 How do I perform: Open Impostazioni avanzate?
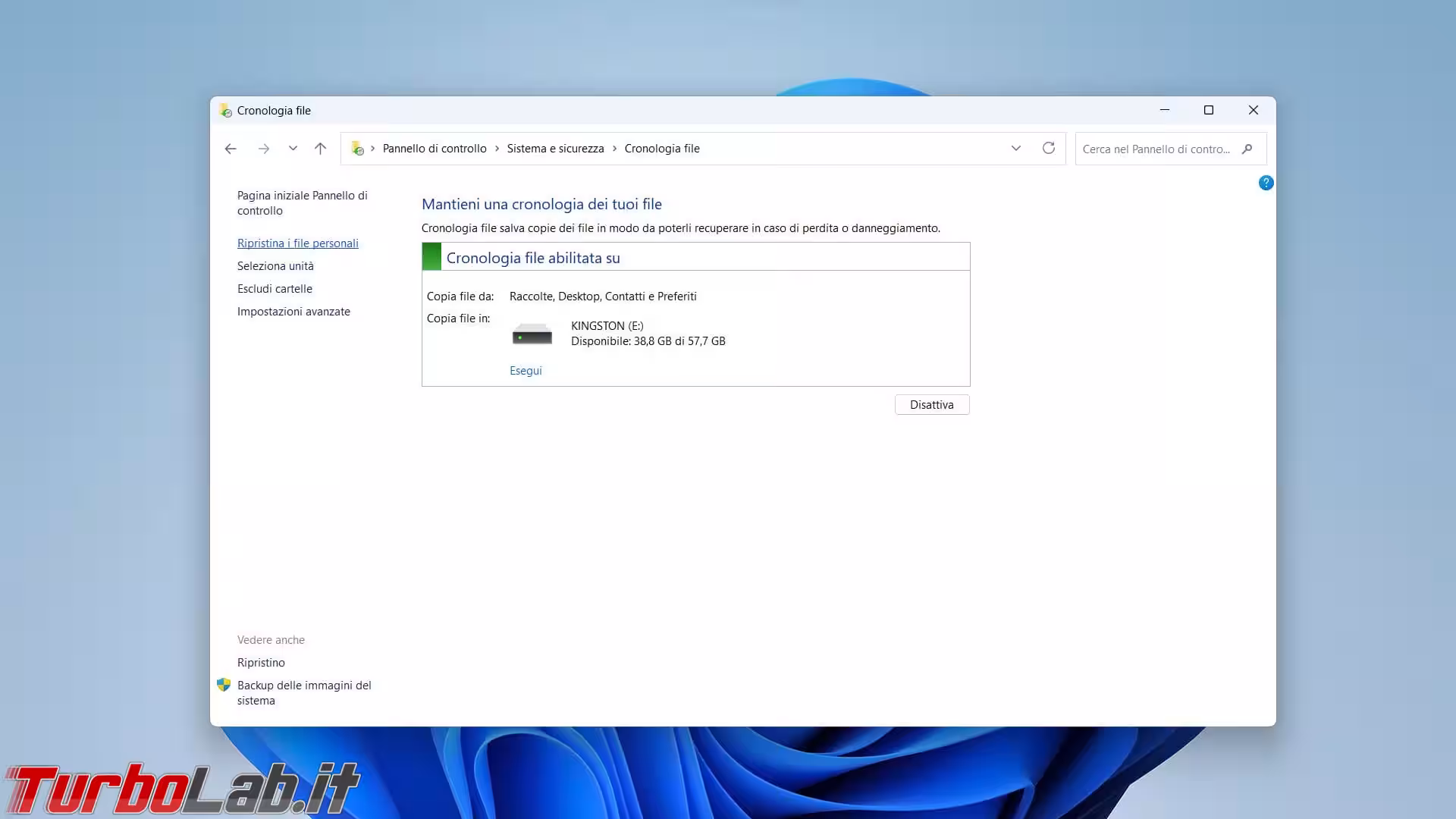293,312
